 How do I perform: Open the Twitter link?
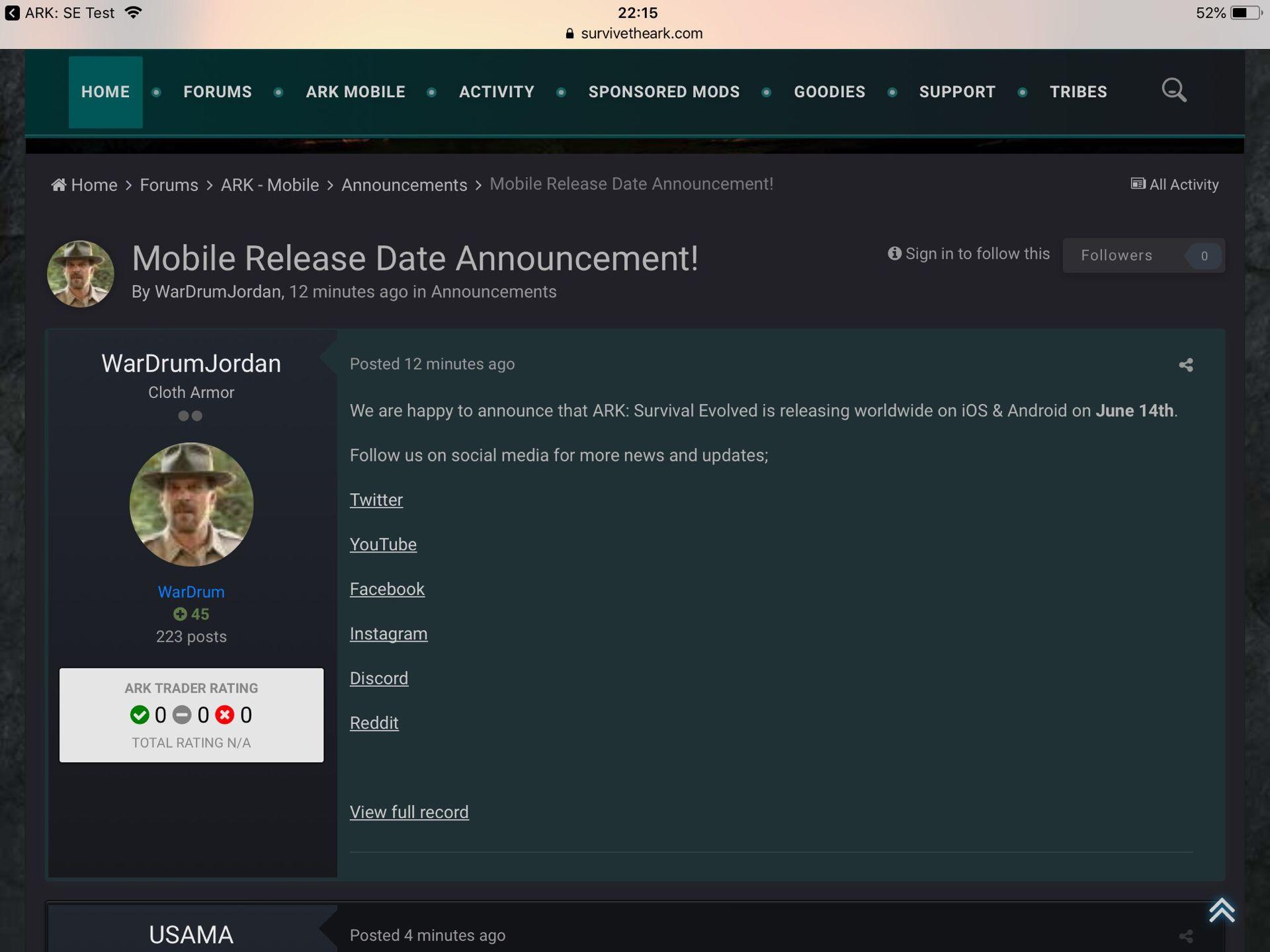(376, 500)
